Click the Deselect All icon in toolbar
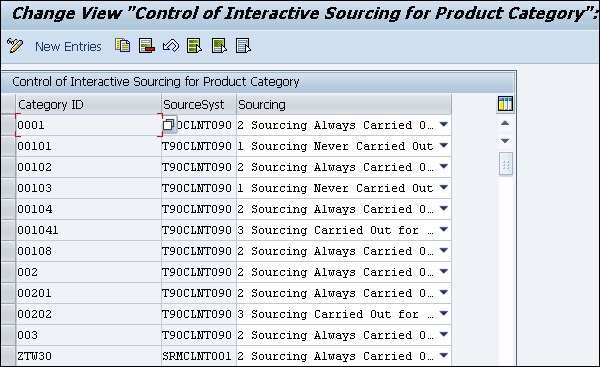Screen dimensions: 600x367 pos(243,46)
